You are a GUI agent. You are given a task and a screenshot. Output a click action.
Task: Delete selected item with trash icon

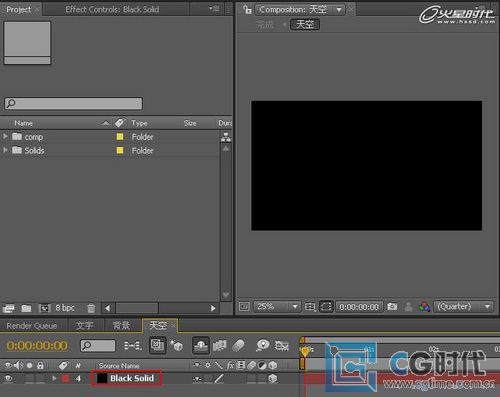pos(91,308)
